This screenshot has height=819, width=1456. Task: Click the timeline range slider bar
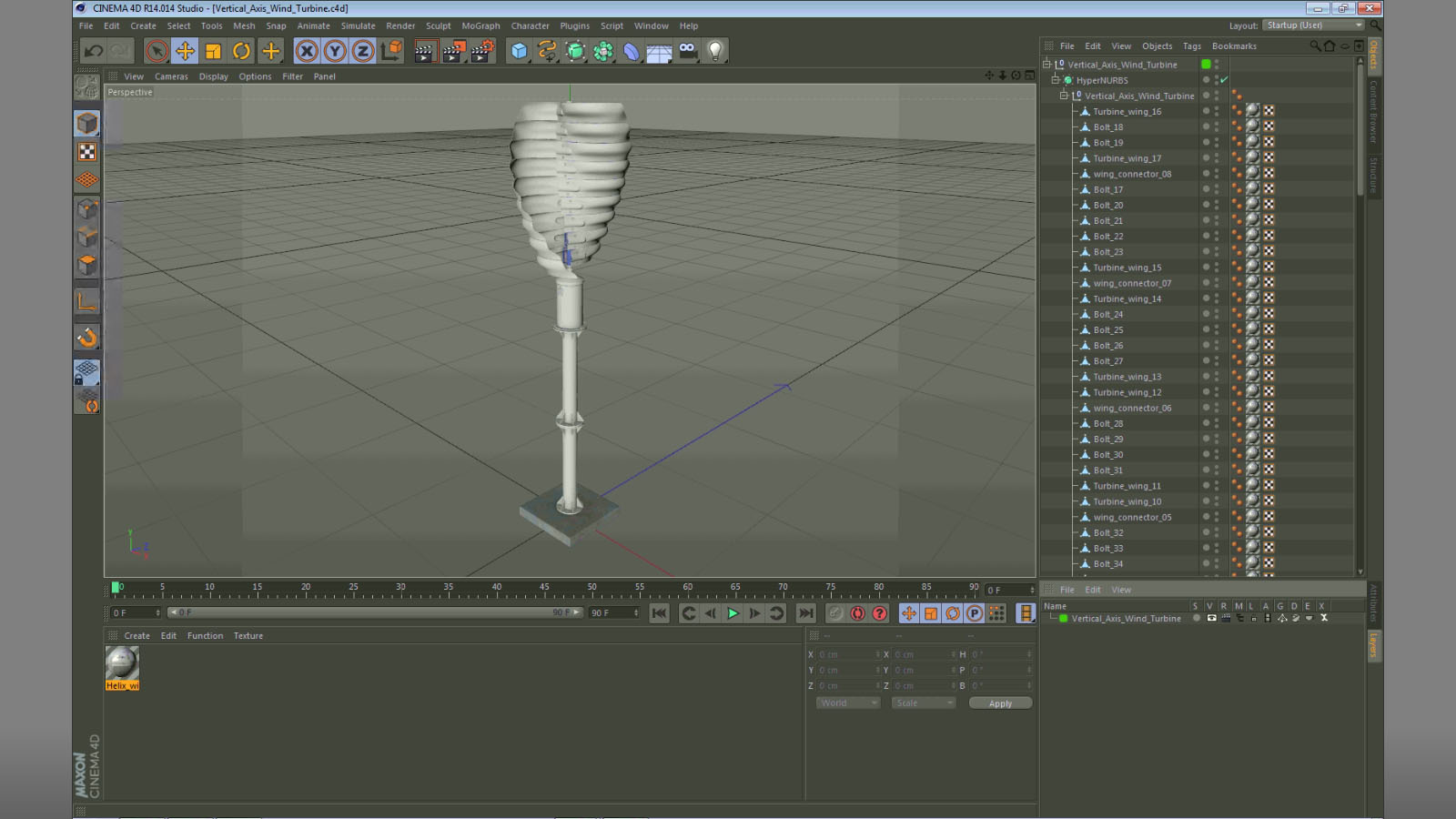[375, 612]
